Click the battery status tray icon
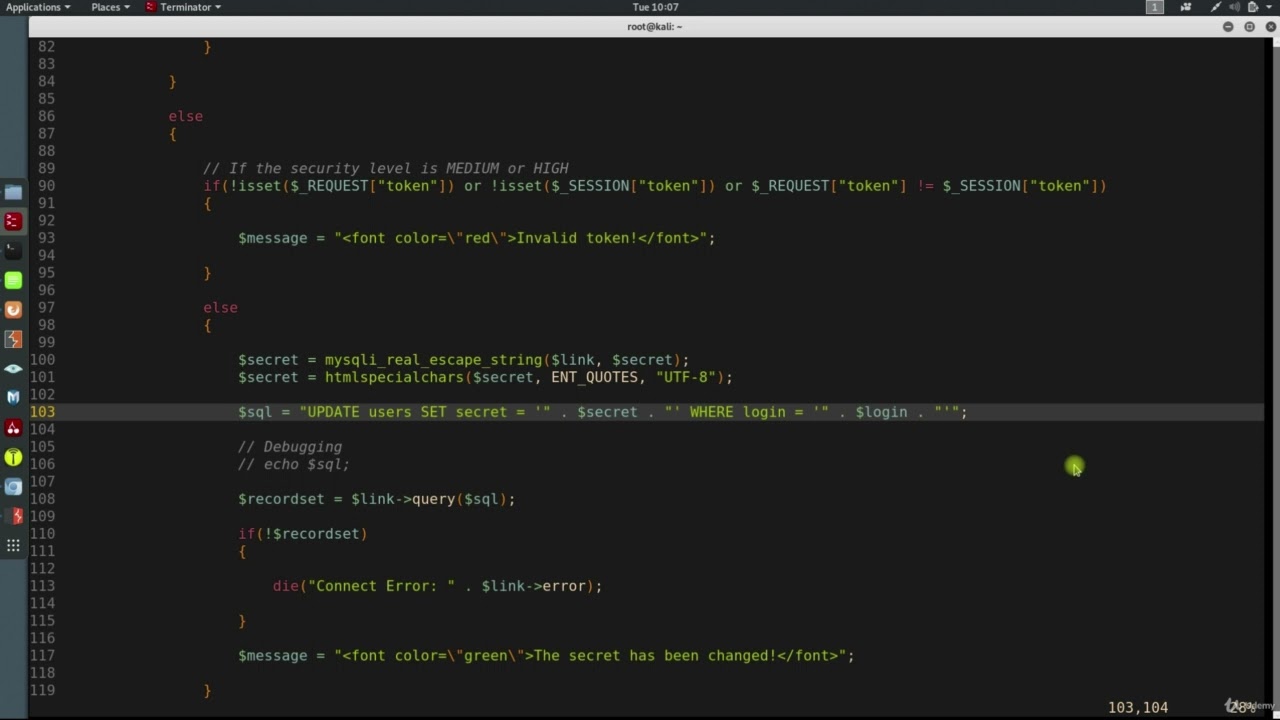1280x720 pixels. [x=1252, y=7]
